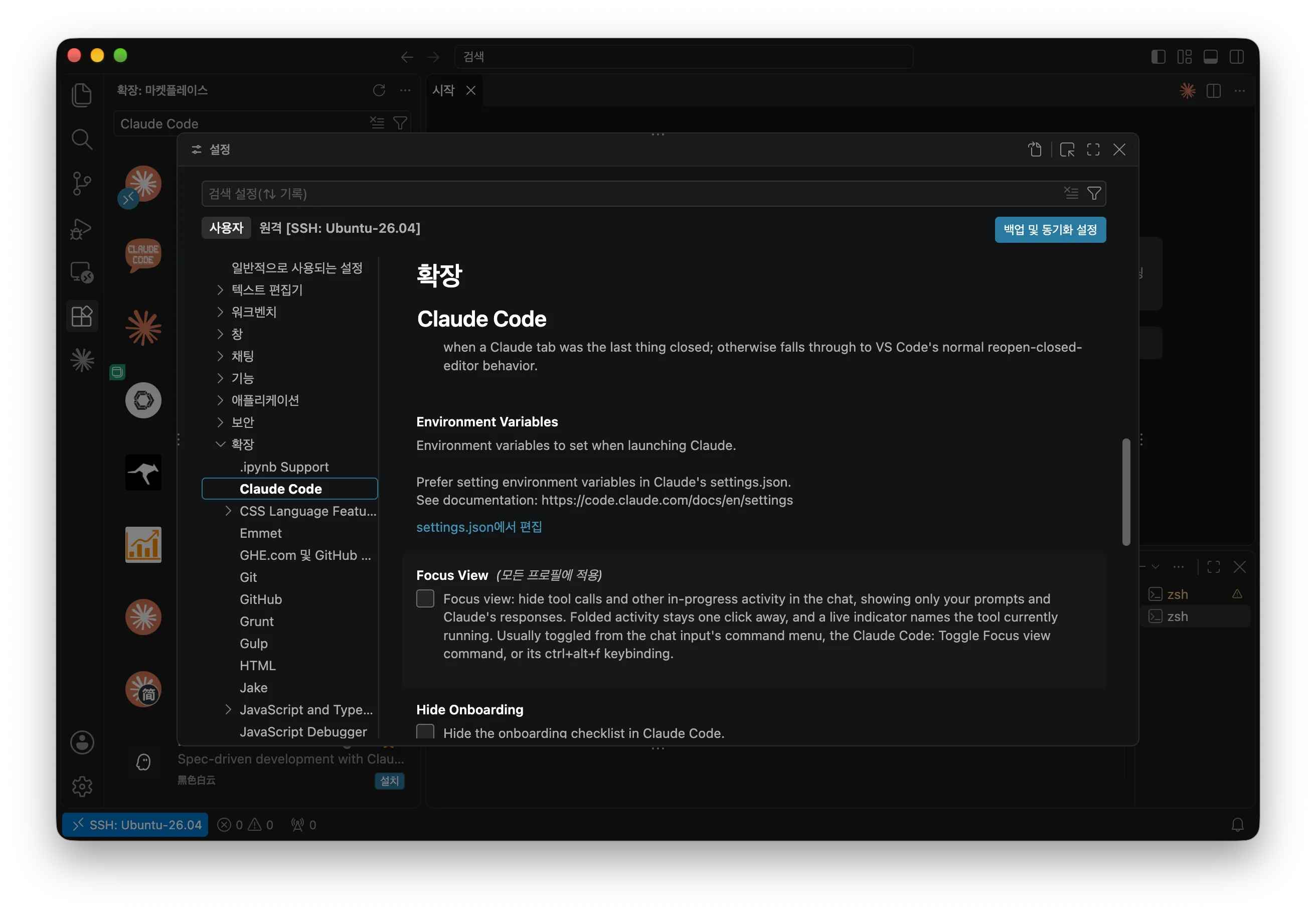Expand the 애플리케이션 settings category
This screenshot has width=1316, height=915.
coord(220,400)
